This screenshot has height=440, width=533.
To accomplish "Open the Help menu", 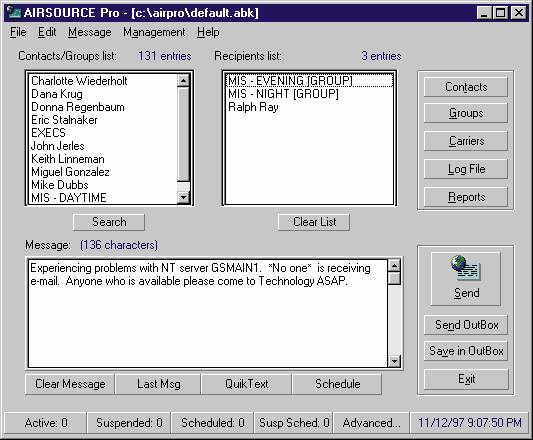I will 208,32.
